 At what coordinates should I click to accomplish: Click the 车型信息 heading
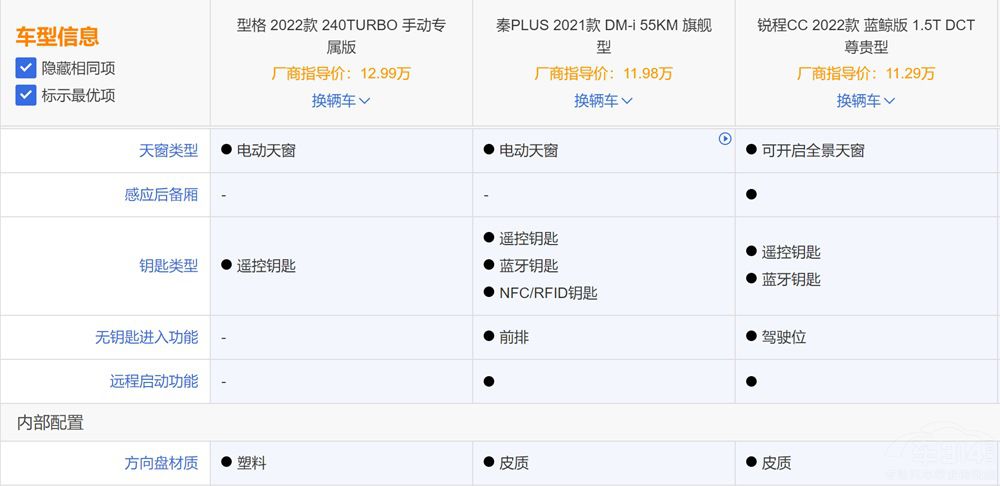pos(57,38)
